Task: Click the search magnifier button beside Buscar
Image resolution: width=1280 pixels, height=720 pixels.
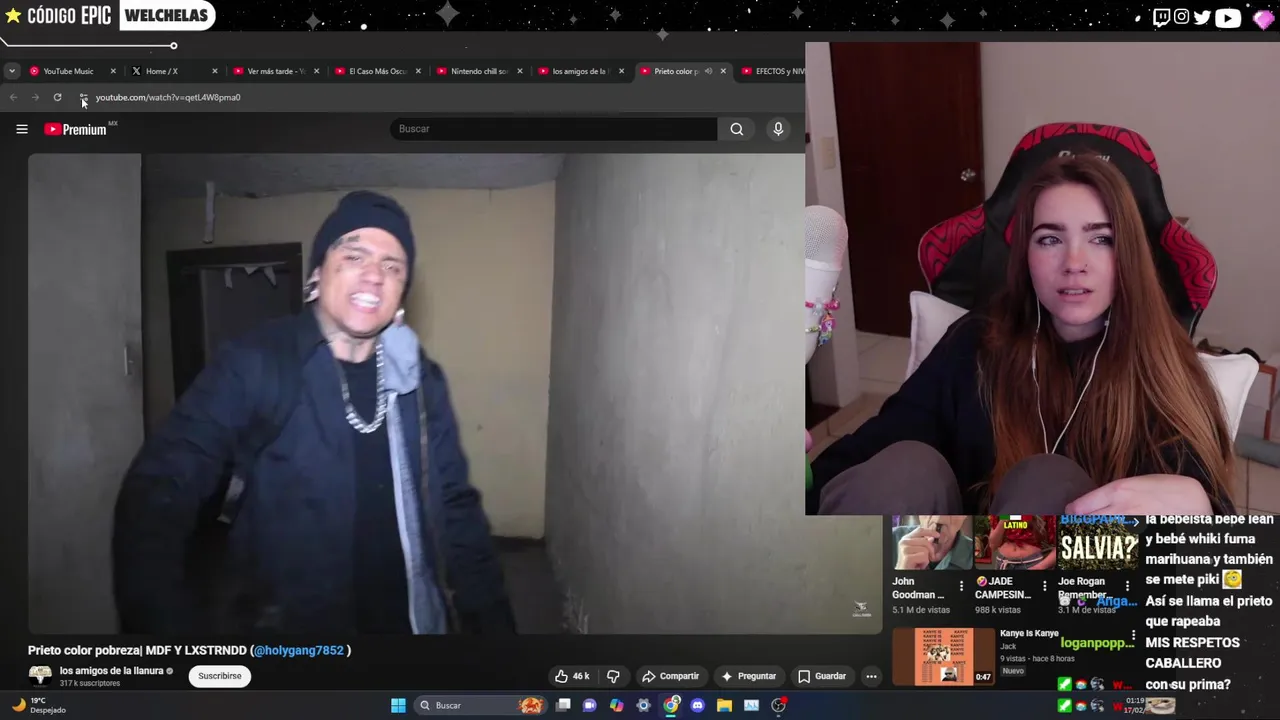Action: pos(737,129)
